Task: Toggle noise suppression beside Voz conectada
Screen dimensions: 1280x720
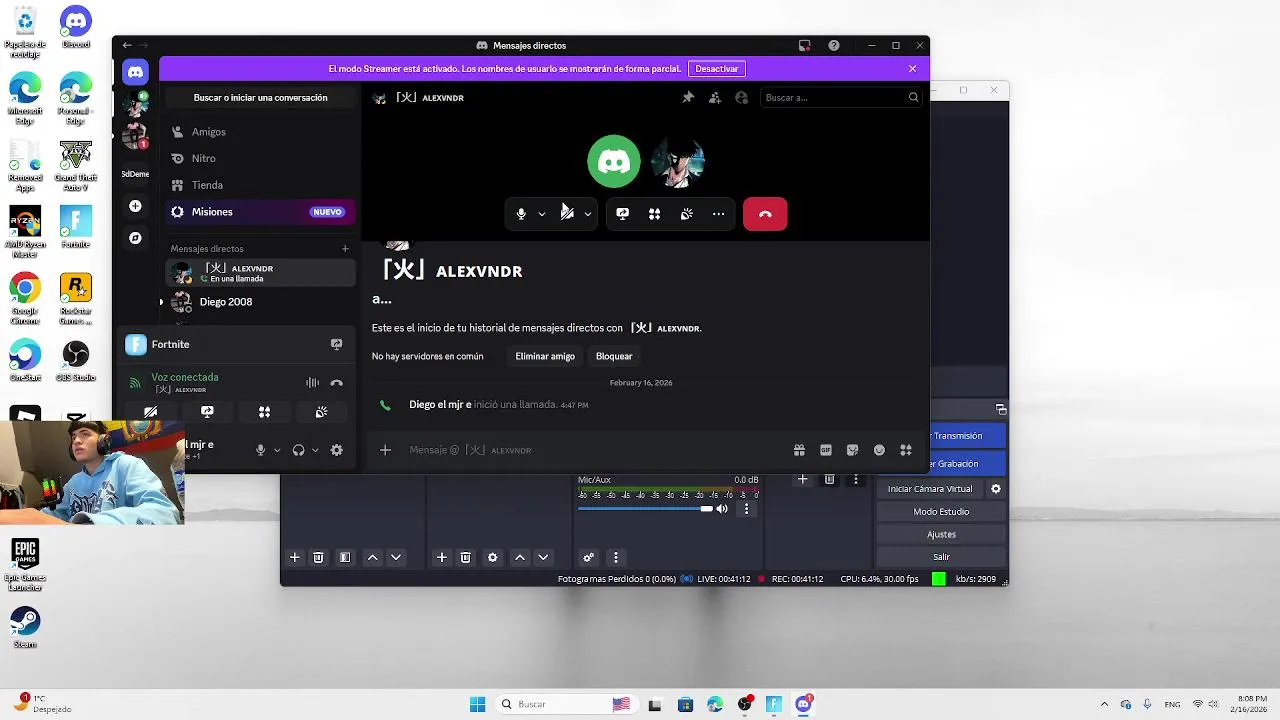Action: 312,383
